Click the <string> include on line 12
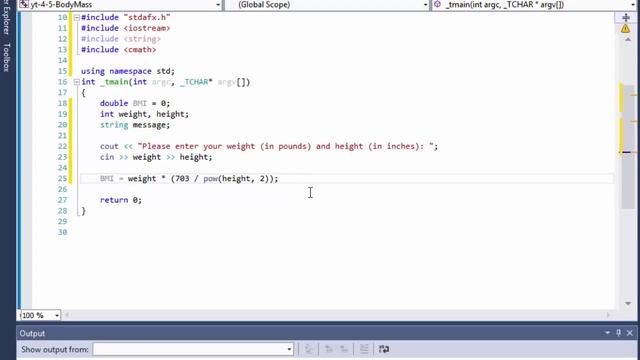Screen dimensions: 640x360 tap(142, 39)
